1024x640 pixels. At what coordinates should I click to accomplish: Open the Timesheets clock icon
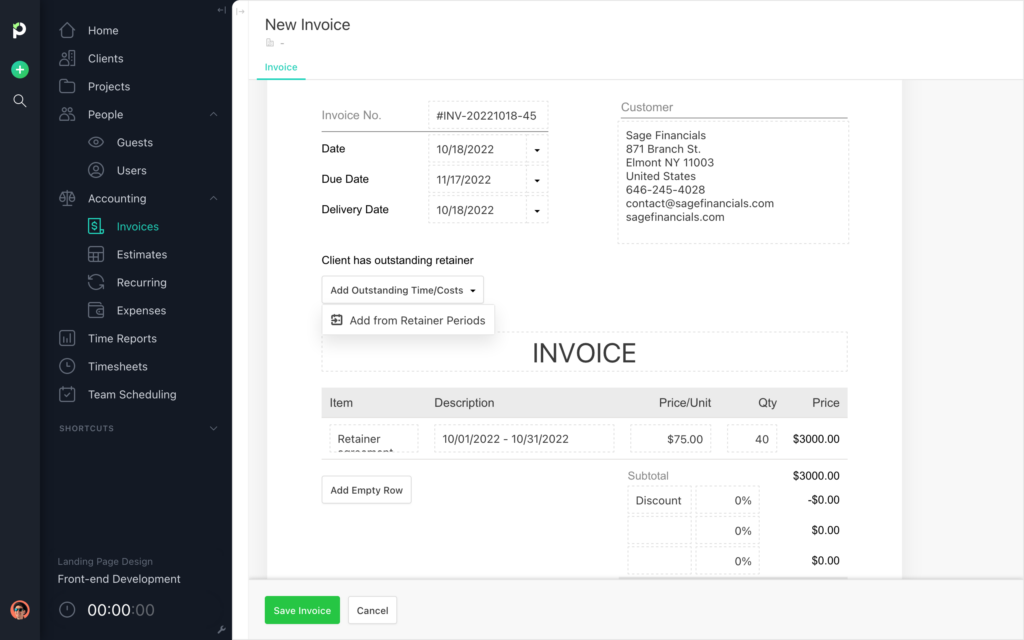(x=68, y=366)
